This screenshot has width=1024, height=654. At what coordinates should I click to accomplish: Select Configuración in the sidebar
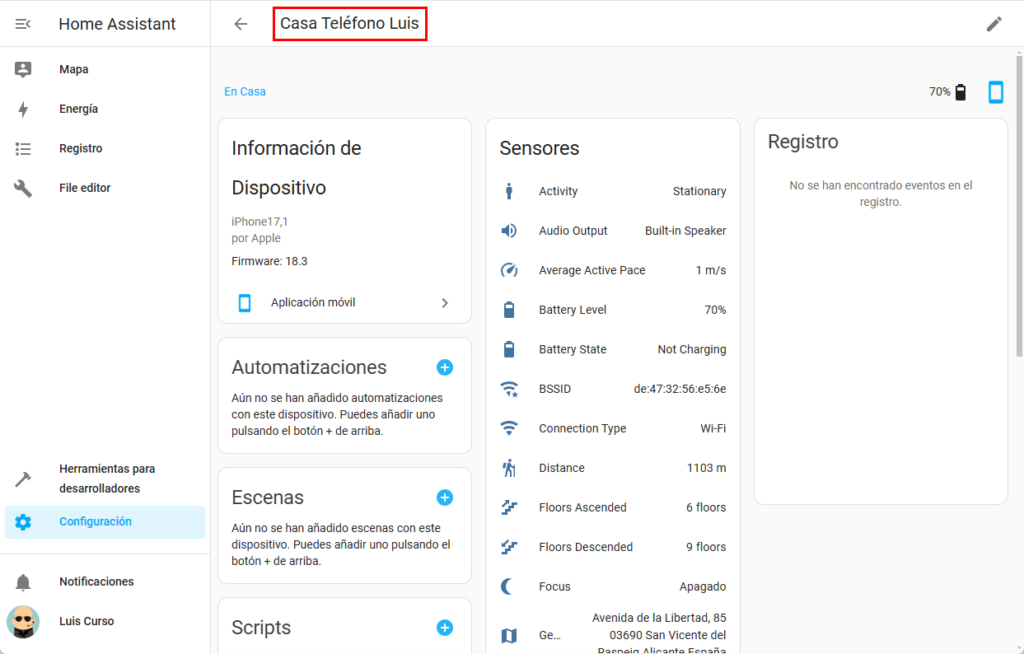[95, 522]
